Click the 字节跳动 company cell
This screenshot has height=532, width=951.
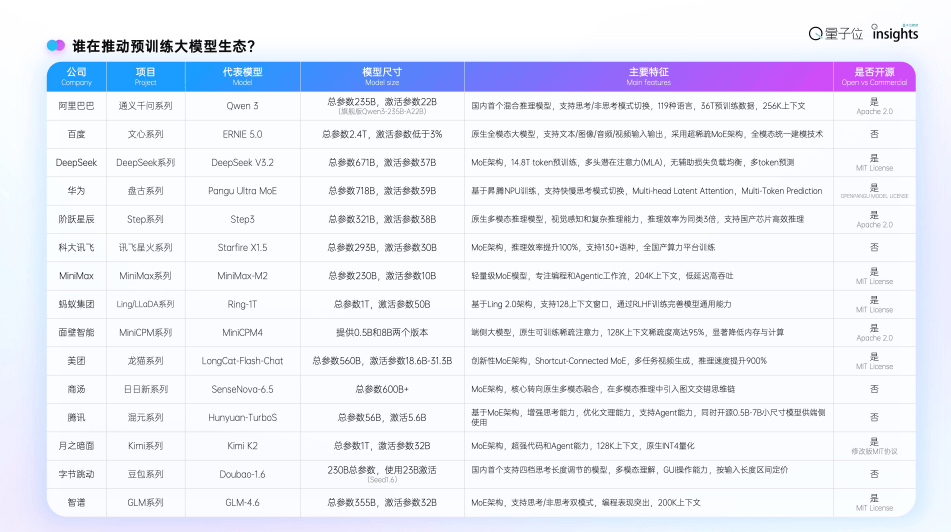[77, 473]
